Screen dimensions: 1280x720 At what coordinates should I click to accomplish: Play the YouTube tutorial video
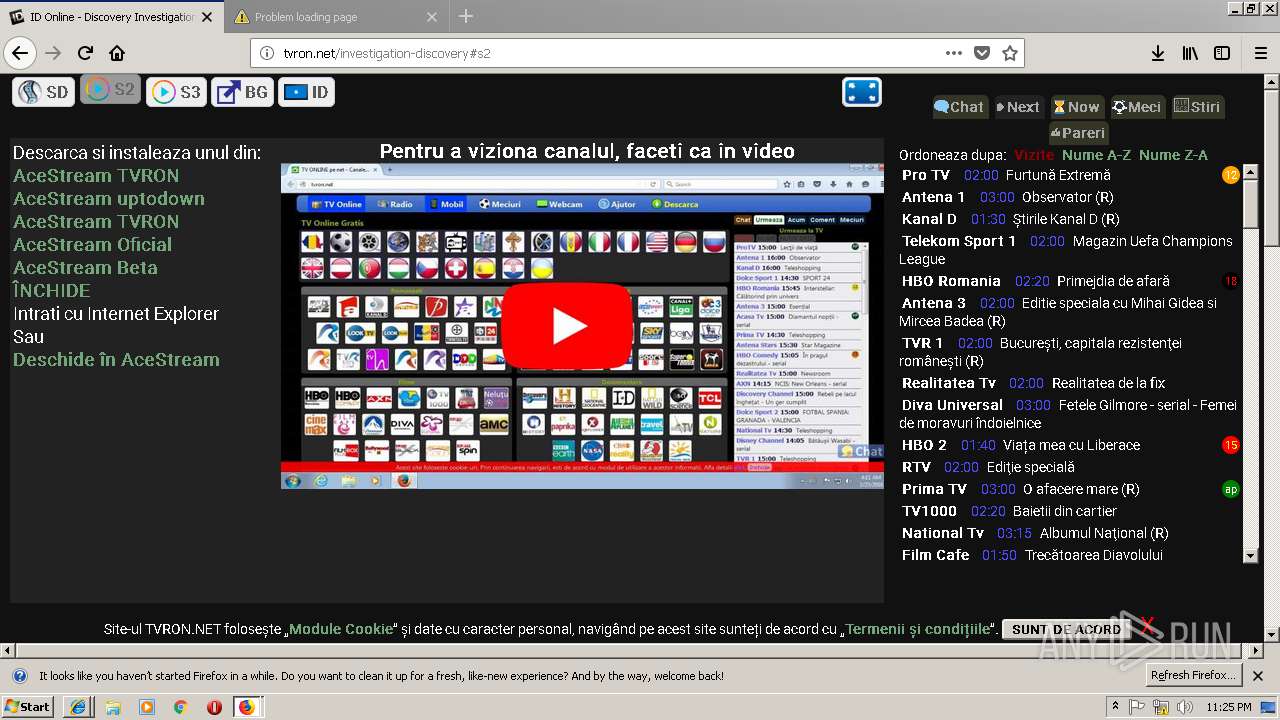point(568,326)
